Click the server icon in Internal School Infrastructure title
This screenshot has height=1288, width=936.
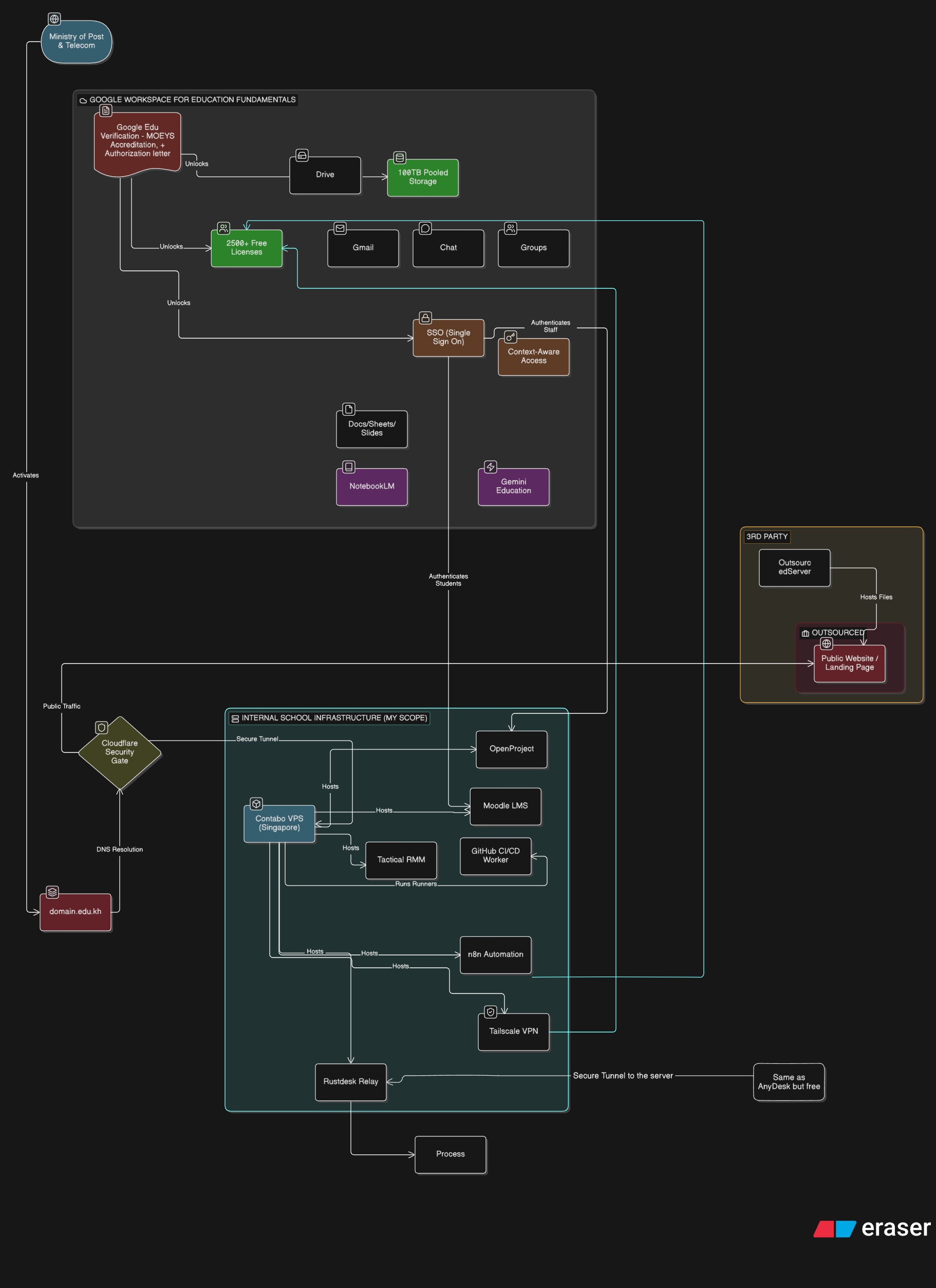point(235,719)
